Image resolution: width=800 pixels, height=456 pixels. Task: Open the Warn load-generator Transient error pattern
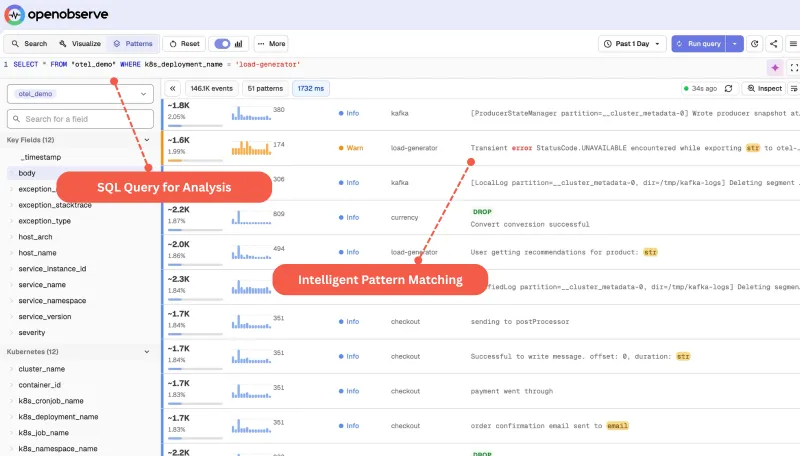[481, 148]
